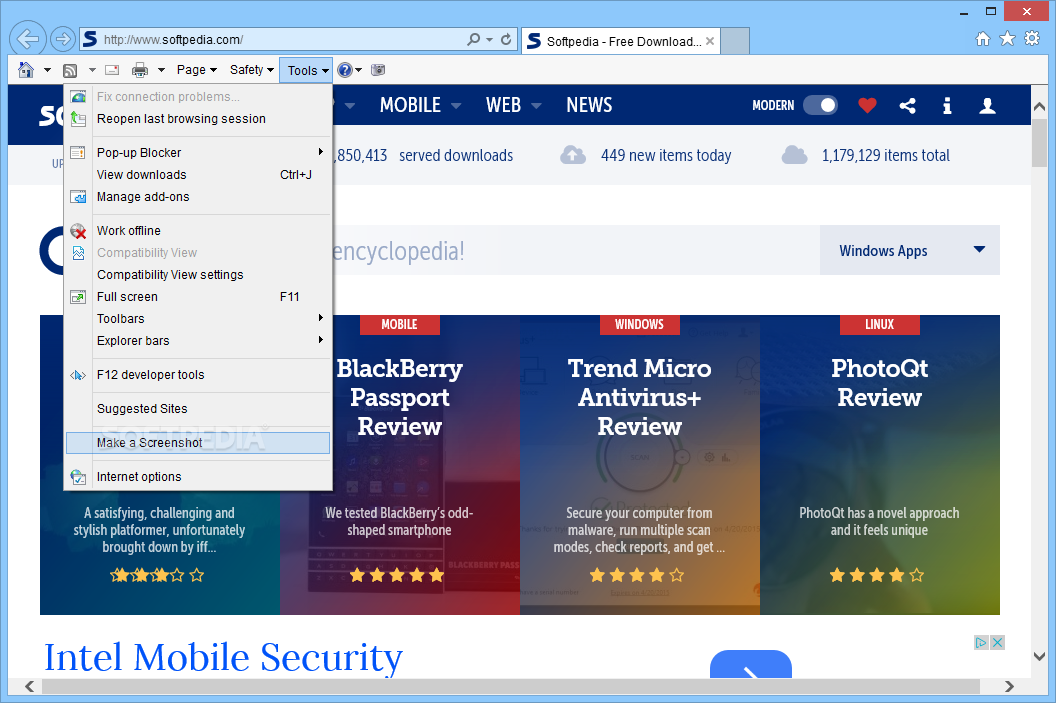
Task: Click the RSS feeds icon
Action: point(70,70)
